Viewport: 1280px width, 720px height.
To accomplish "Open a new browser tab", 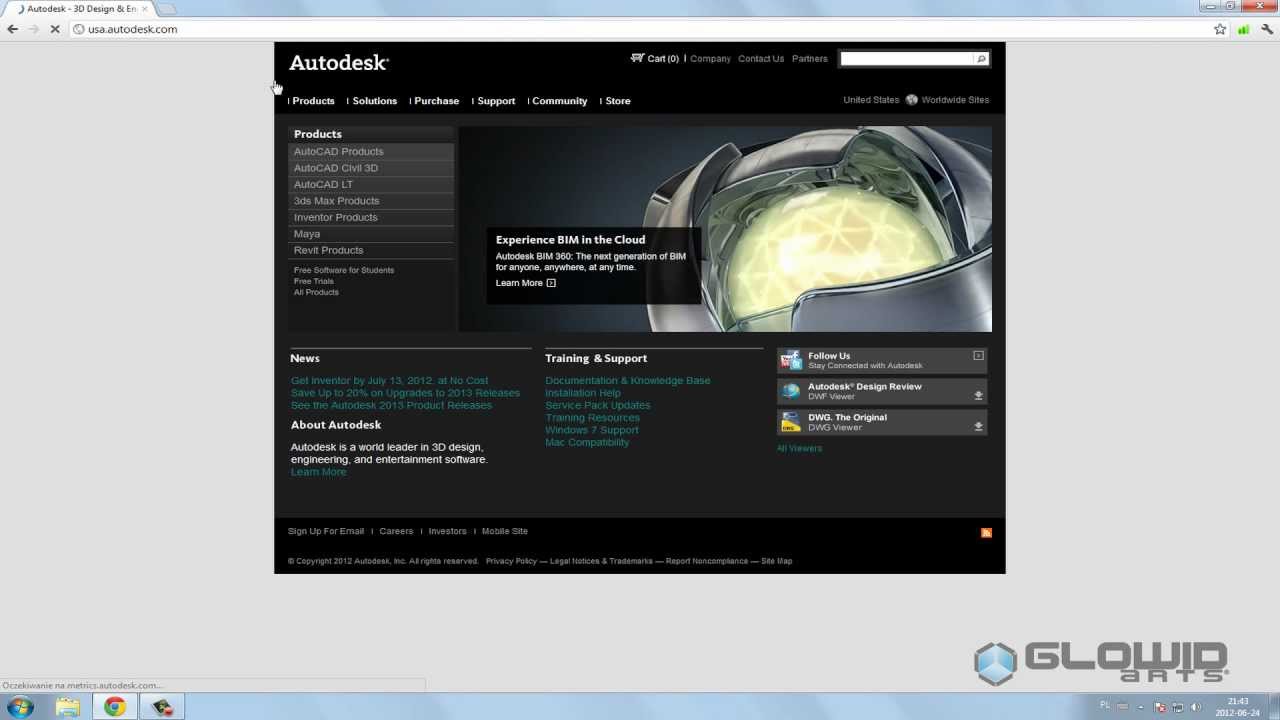I will (x=167, y=9).
